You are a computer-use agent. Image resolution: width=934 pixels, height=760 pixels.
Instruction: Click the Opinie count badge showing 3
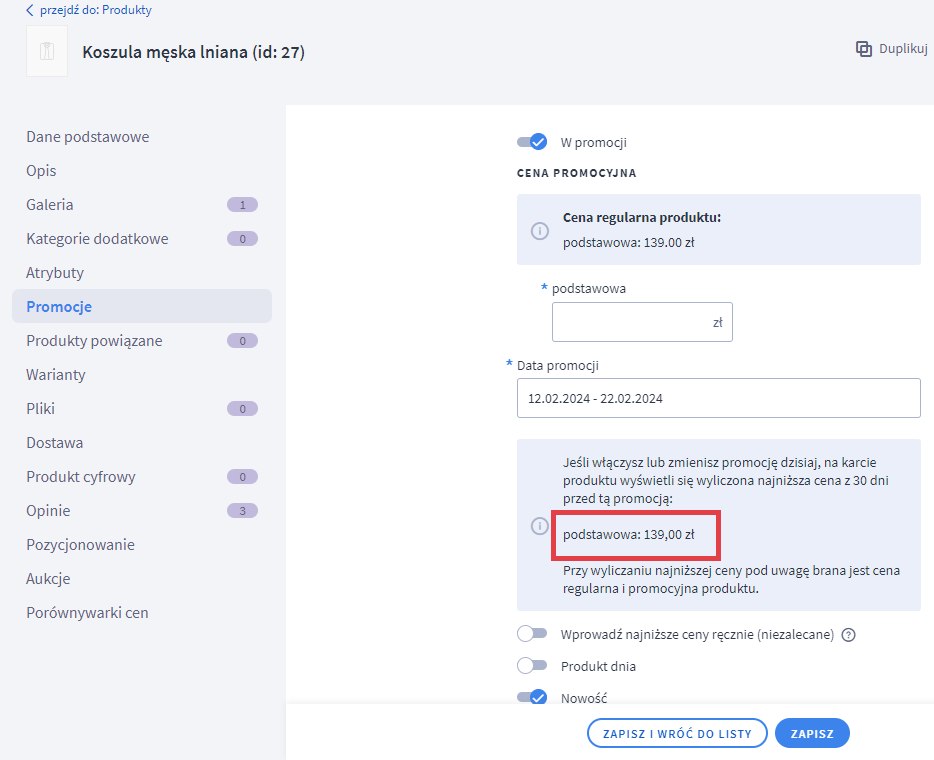tap(242, 511)
